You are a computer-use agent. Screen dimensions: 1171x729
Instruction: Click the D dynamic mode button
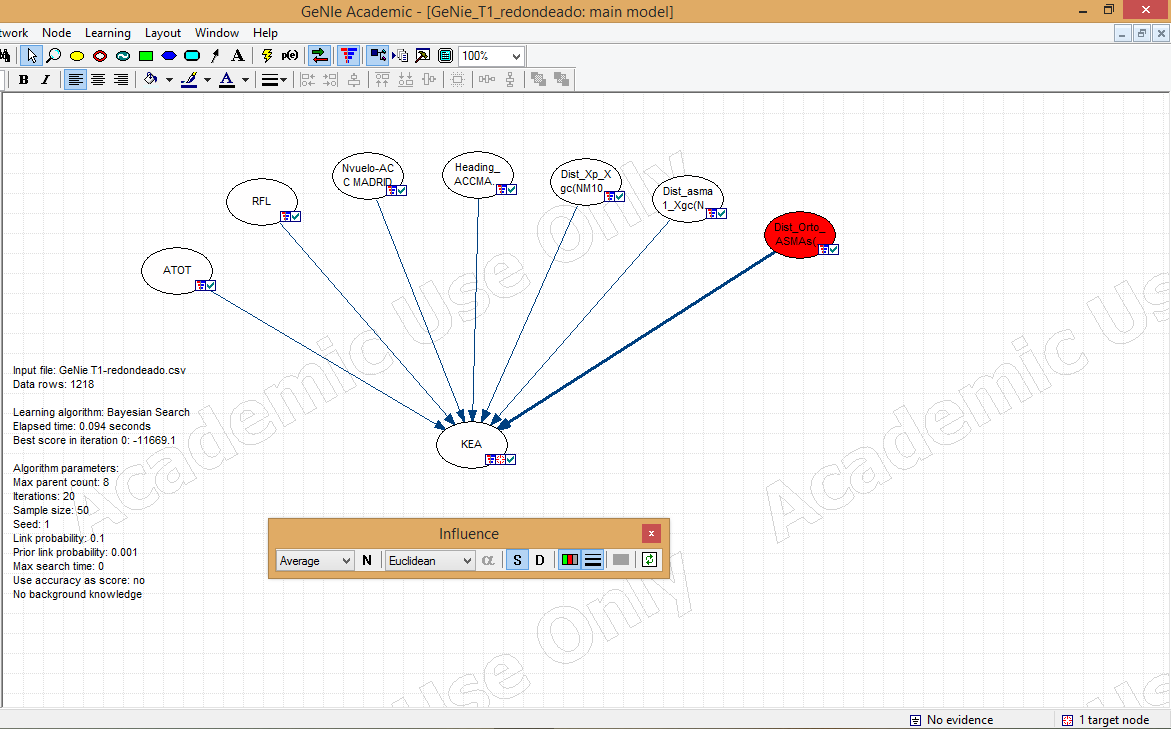(540, 560)
